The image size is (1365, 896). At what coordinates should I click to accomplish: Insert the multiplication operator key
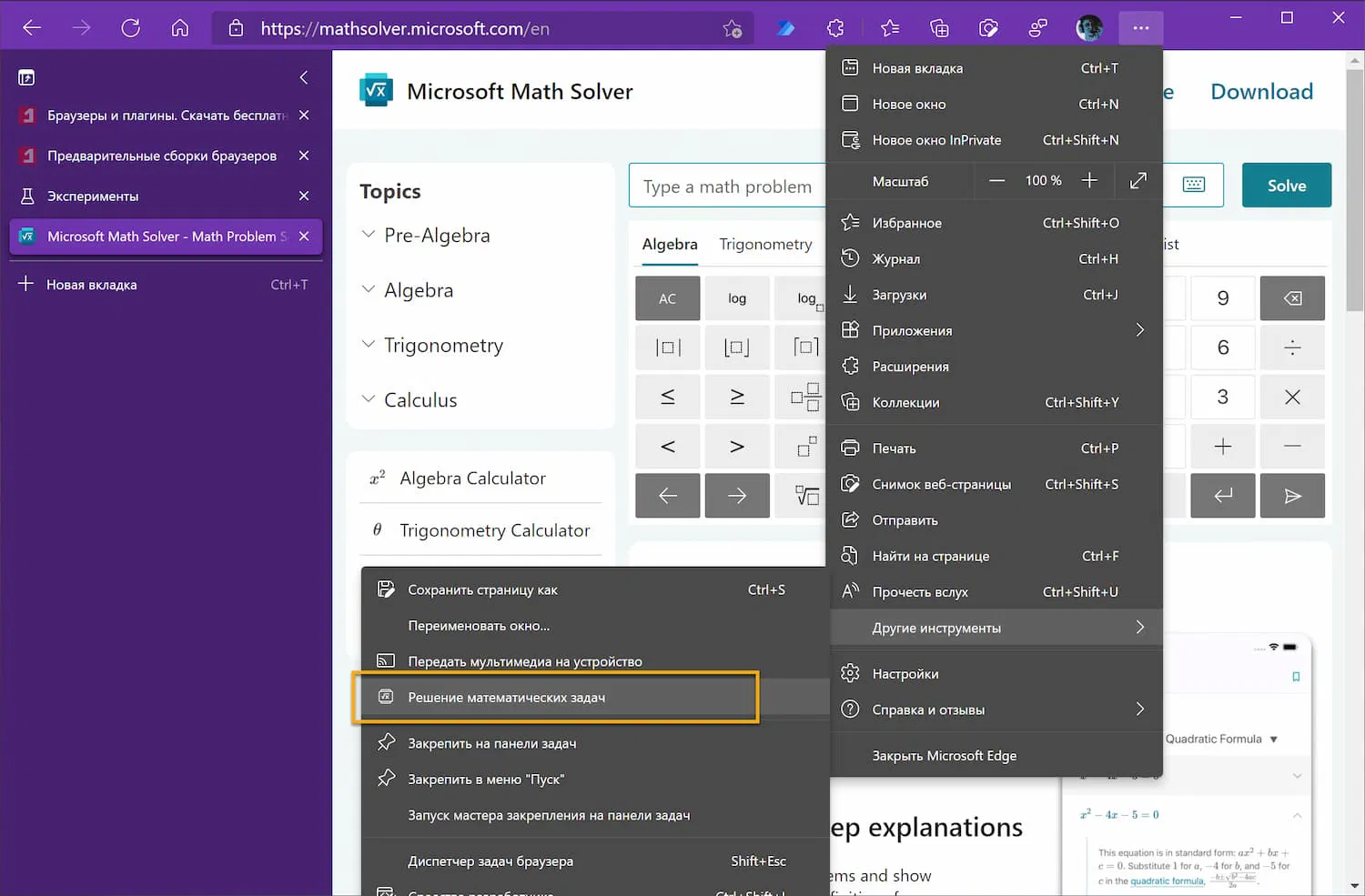click(x=1292, y=397)
